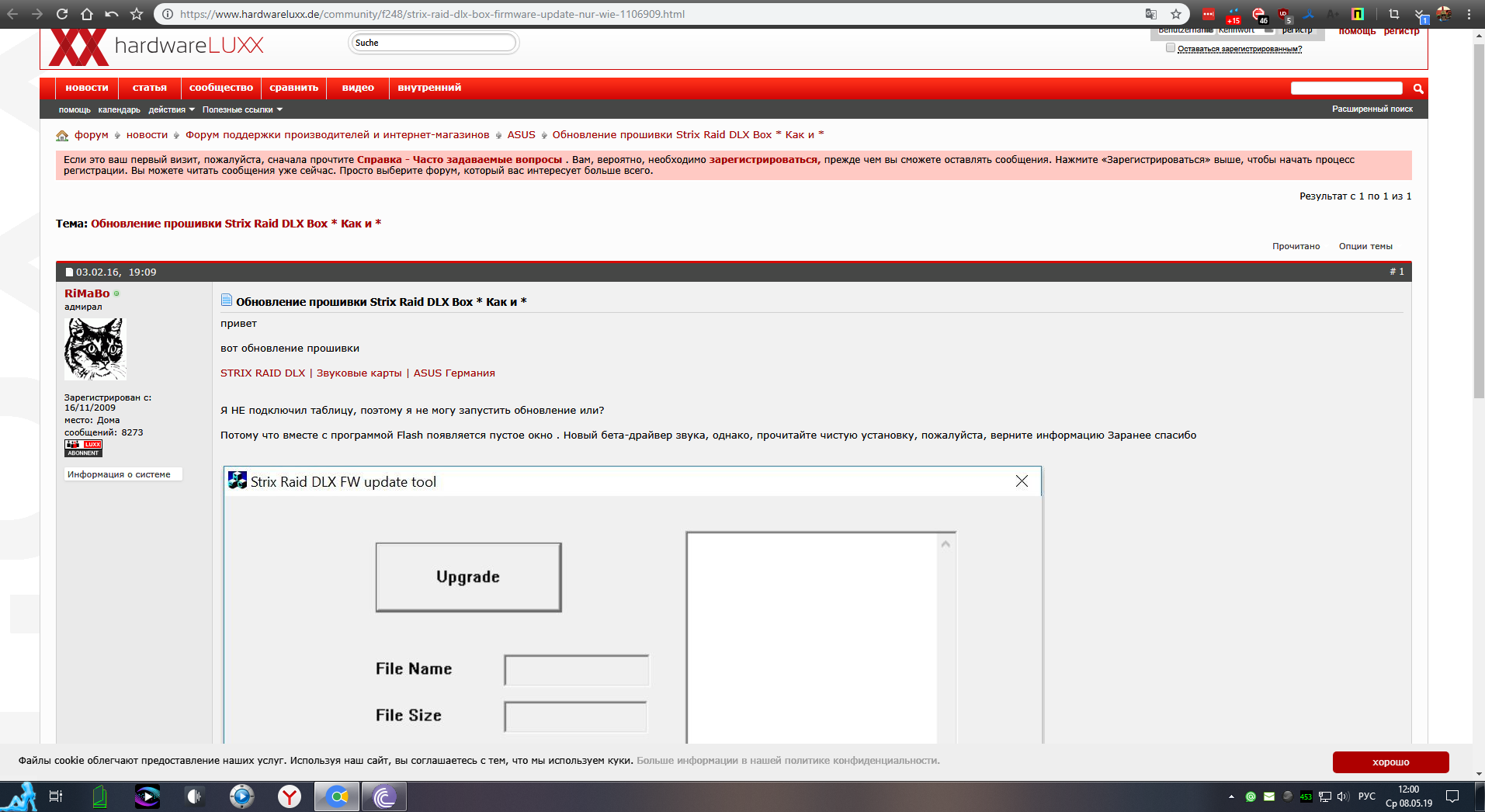Viewport: 1485px width, 812px height.
Task: Open the сообщество navigation tab
Action: [x=221, y=88]
